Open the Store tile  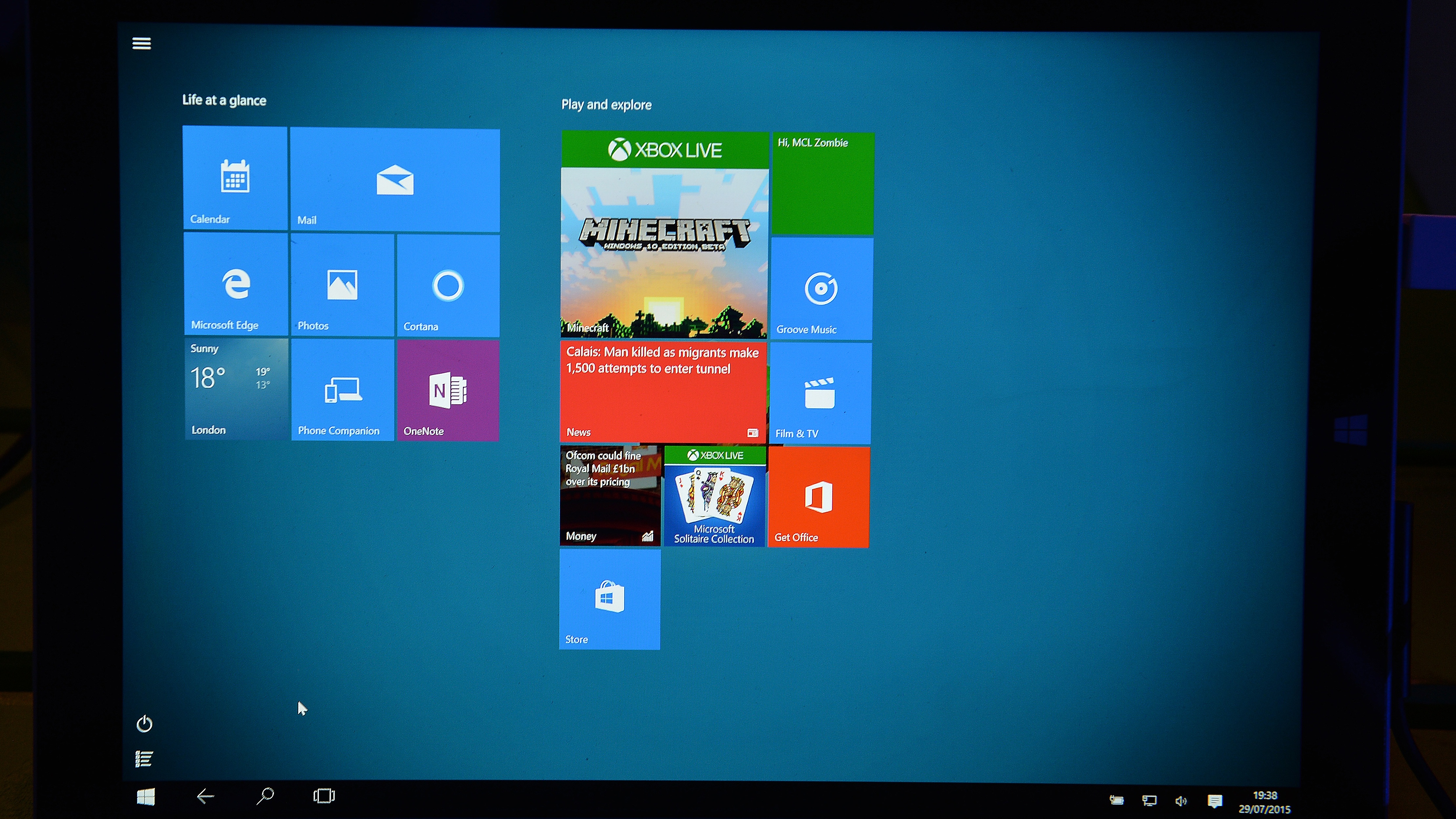pos(610,600)
